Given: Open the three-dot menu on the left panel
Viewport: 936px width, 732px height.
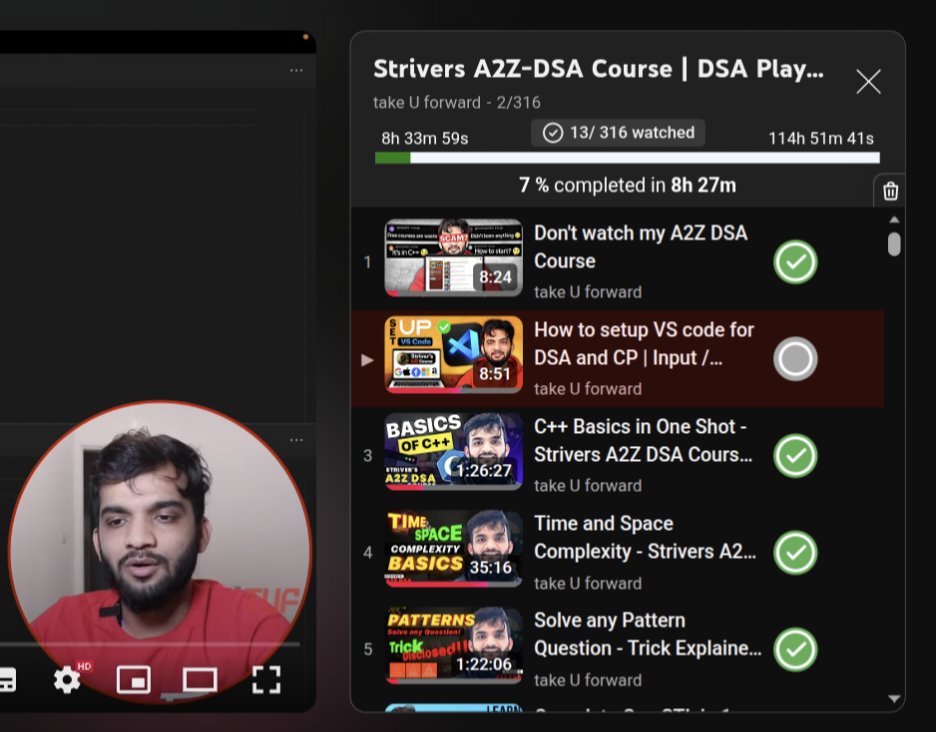Looking at the screenshot, I should (295, 440).
